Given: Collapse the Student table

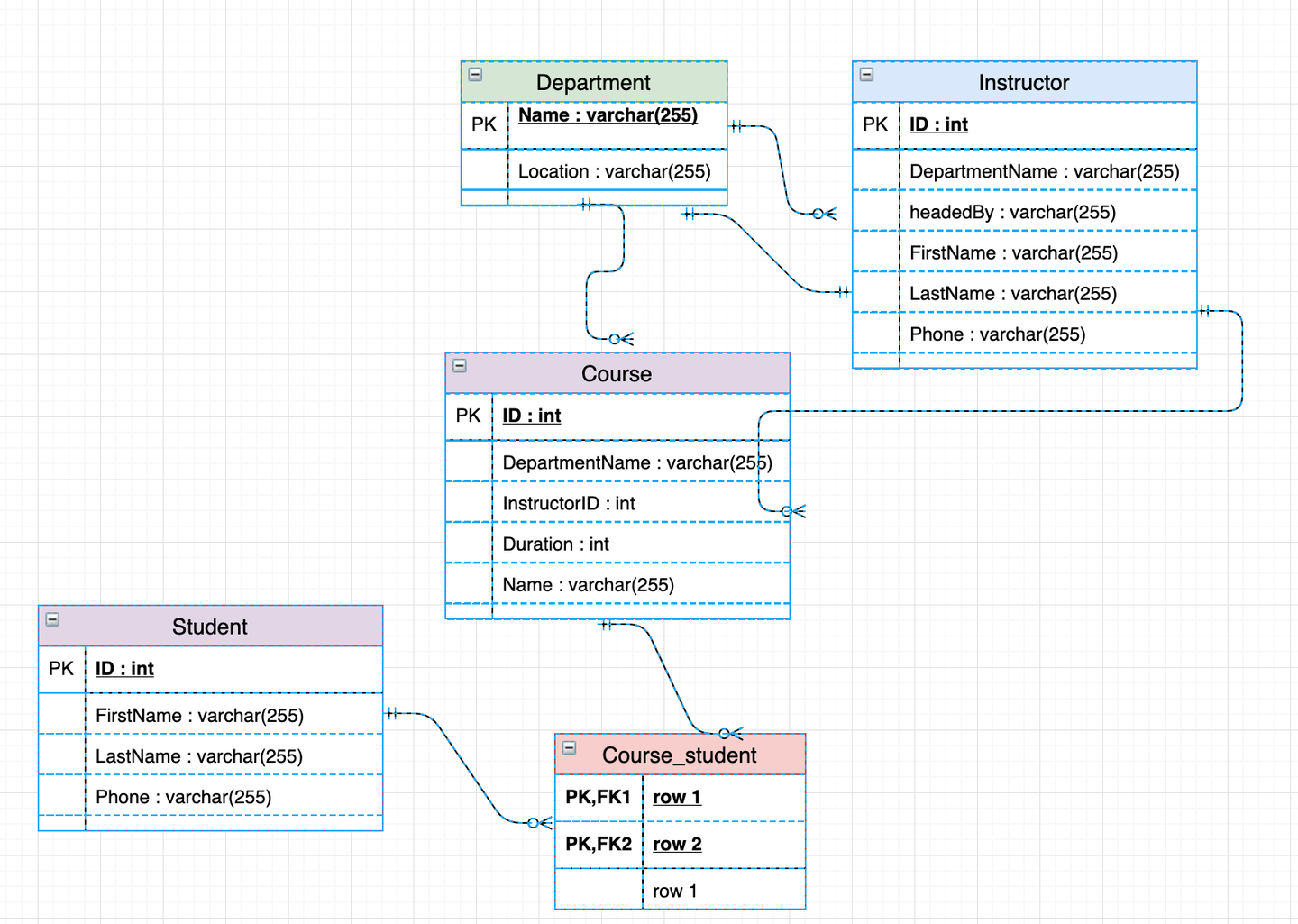Looking at the screenshot, I should 52,619.
